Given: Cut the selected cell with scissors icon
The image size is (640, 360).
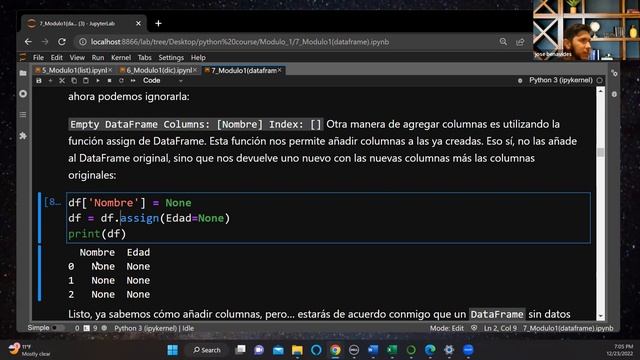Looking at the screenshot, I should click(x=62, y=81).
